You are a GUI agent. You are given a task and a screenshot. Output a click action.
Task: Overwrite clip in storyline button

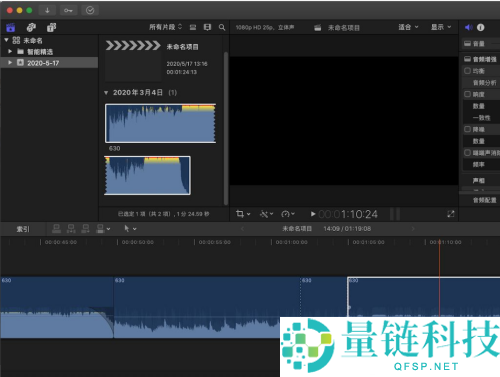pyautogui.click(x=100, y=229)
